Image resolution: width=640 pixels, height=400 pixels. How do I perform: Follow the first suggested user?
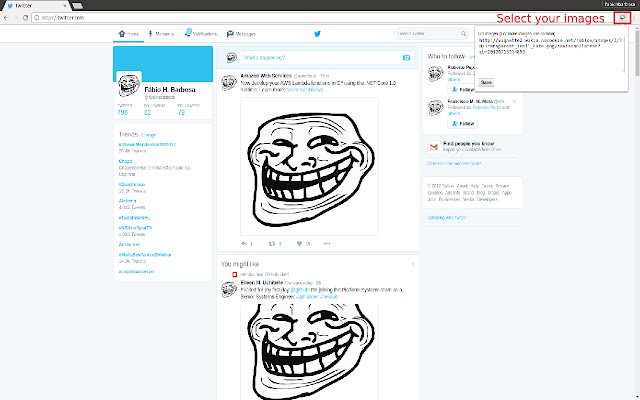(461, 89)
